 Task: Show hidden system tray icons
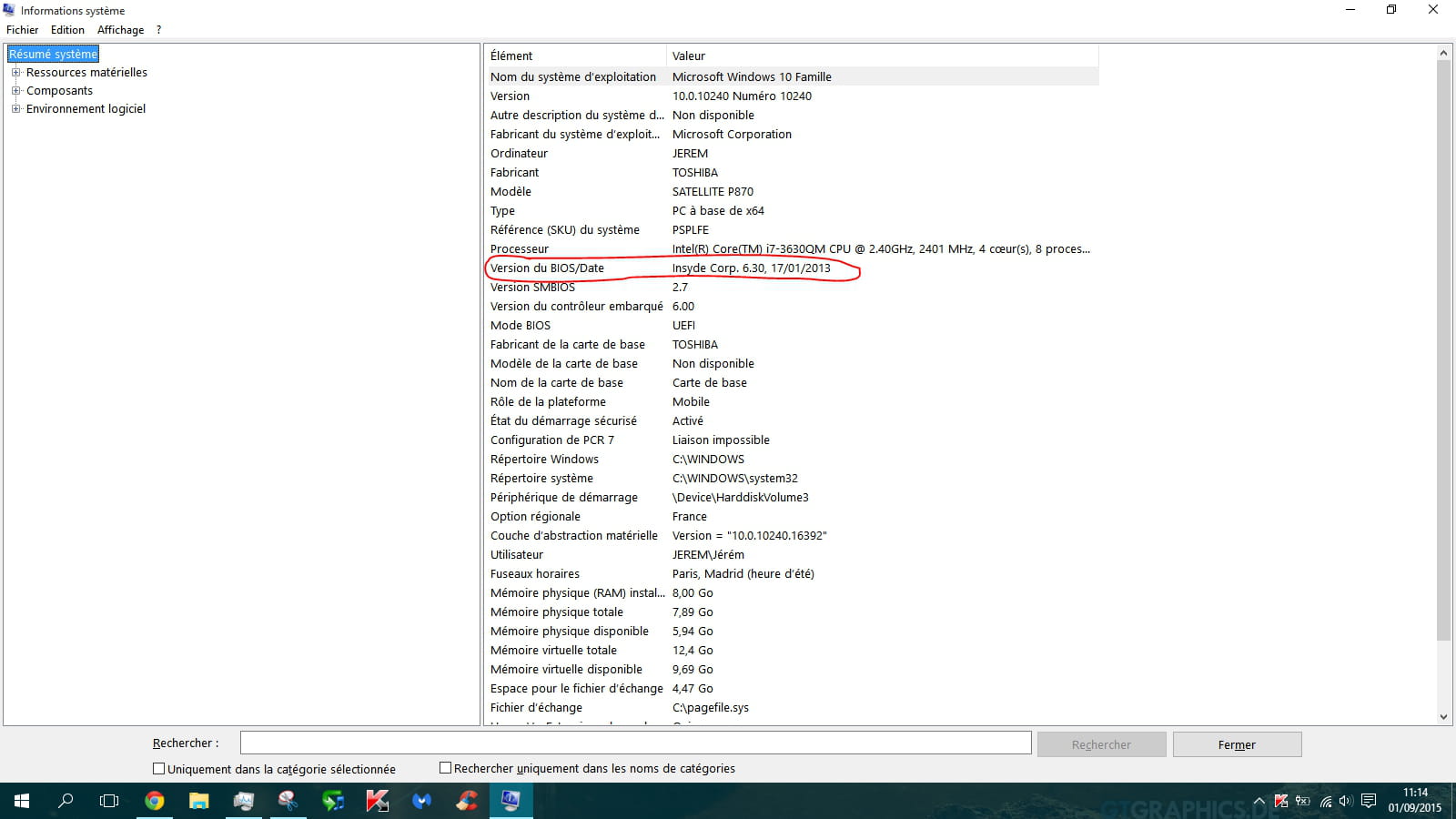point(1259,802)
